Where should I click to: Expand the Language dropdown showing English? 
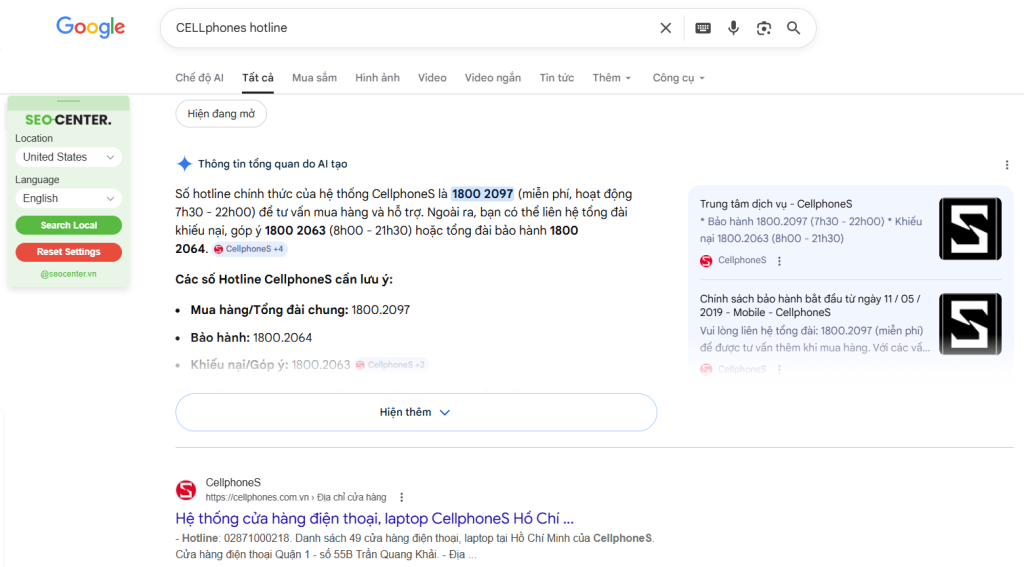click(69, 199)
